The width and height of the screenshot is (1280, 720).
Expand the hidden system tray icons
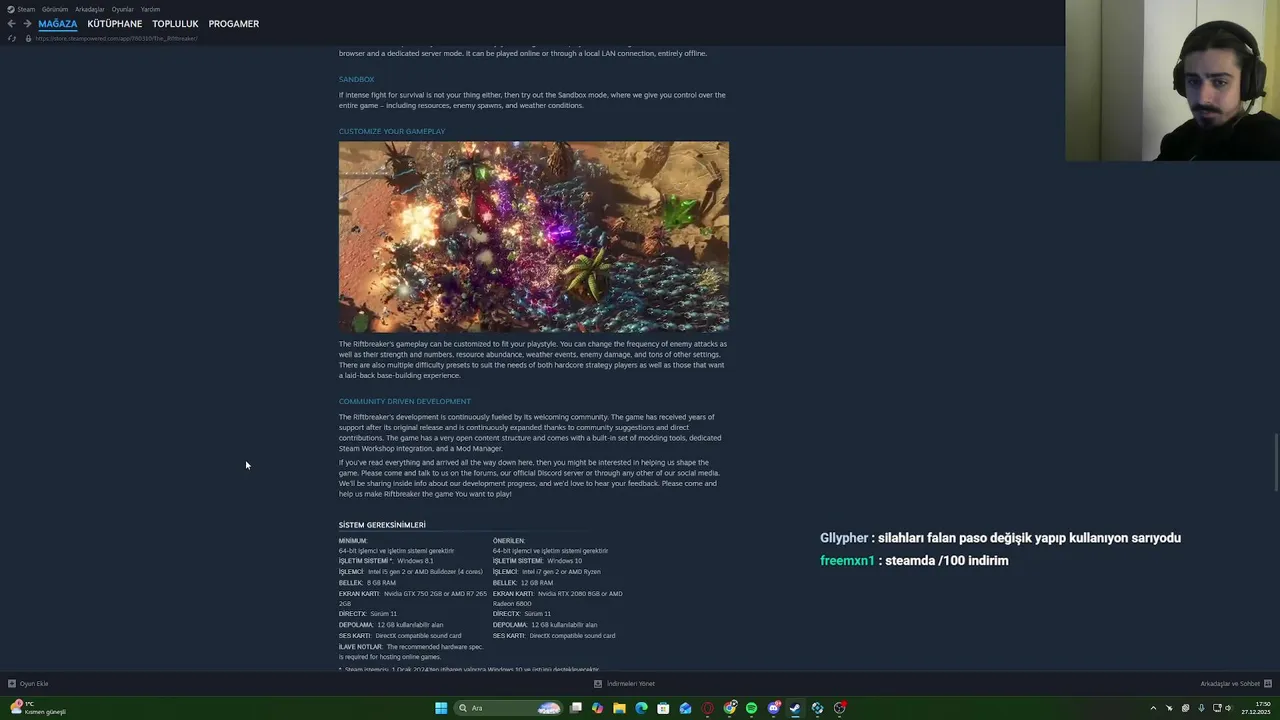pyautogui.click(x=1153, y=708)
